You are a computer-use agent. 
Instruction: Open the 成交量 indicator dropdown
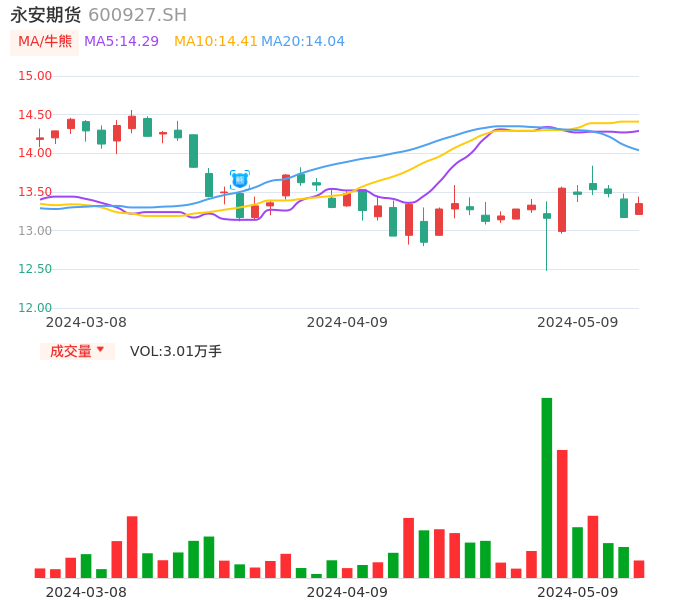[77, 351]
